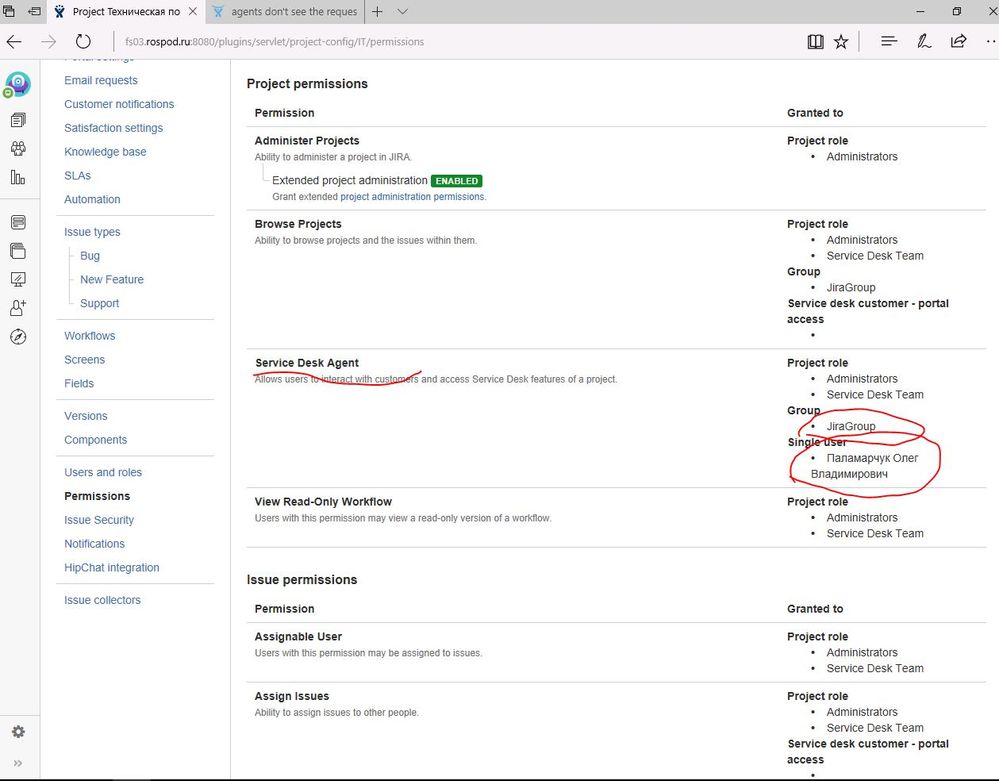This screenshot has height=781, width=999.
Task: Click the address bar URL
Action: coord(275,42)
